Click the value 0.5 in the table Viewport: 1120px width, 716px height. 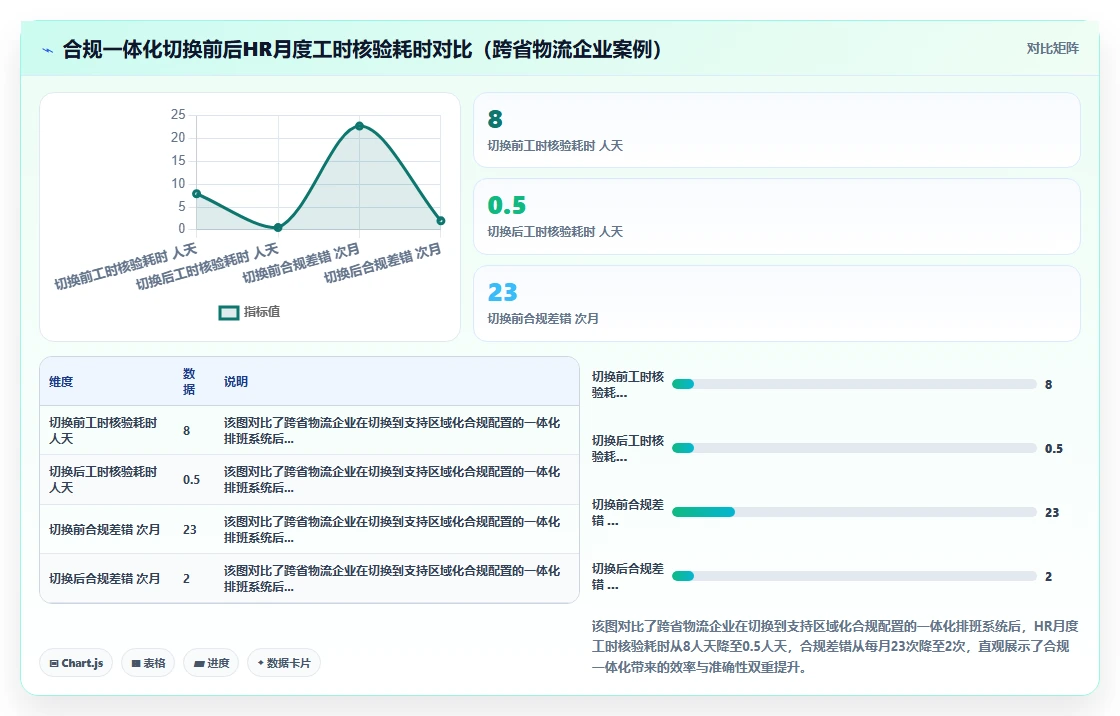[x=191, y=479]
